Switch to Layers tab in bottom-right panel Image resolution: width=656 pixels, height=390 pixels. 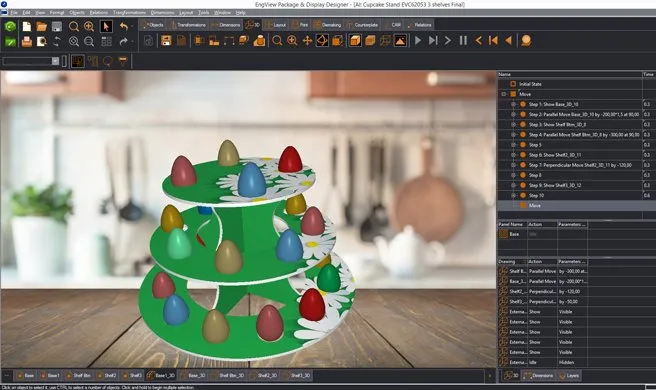point(569,375)
